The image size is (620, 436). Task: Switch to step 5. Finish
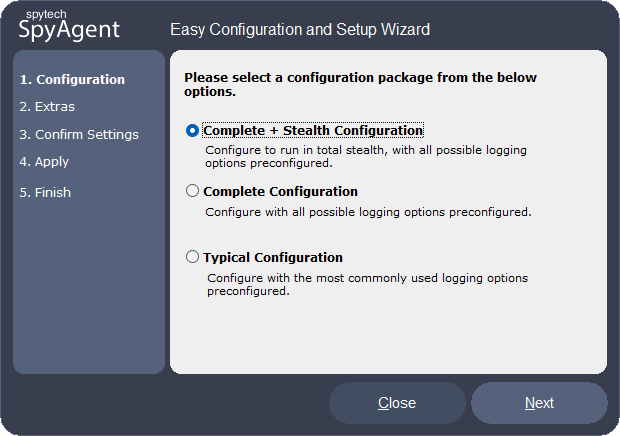click(45, 193)
